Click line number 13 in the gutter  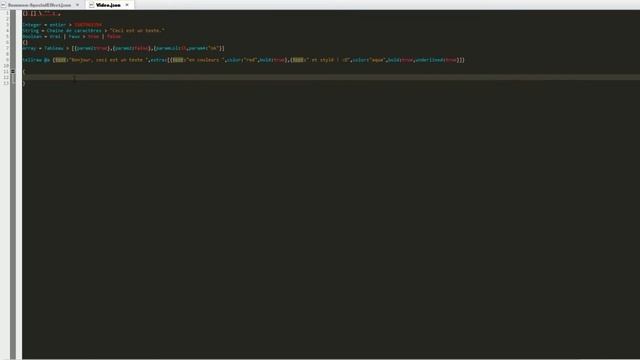pos(6,83)
